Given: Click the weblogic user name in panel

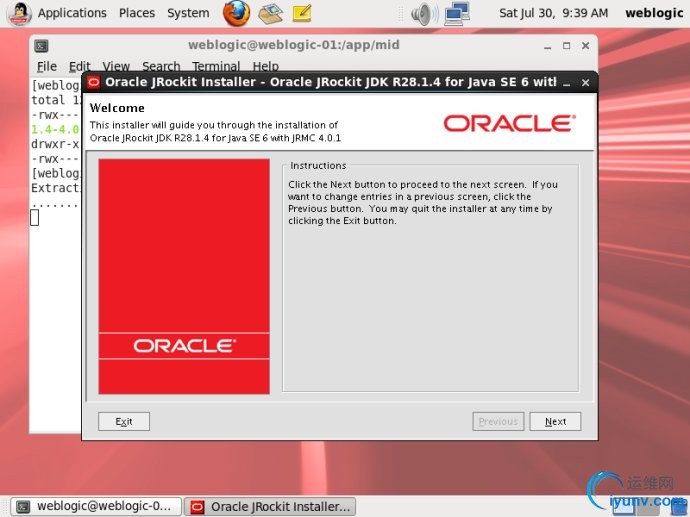Looking at the screenshot, I should [654, 13].
